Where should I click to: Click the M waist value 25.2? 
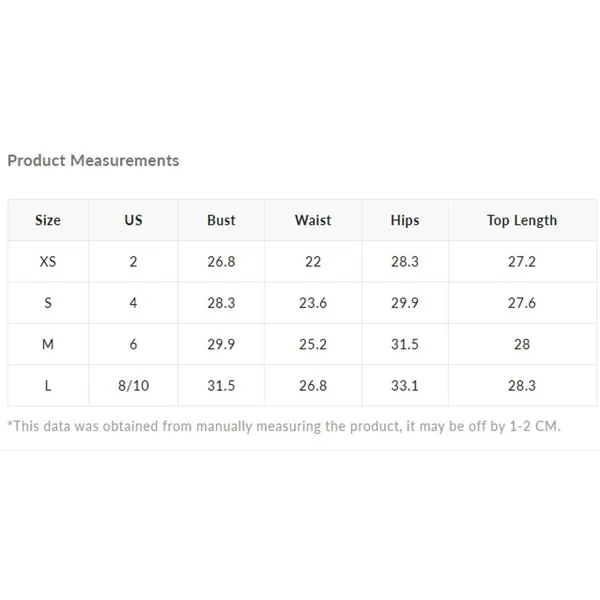tap(313, 344)
